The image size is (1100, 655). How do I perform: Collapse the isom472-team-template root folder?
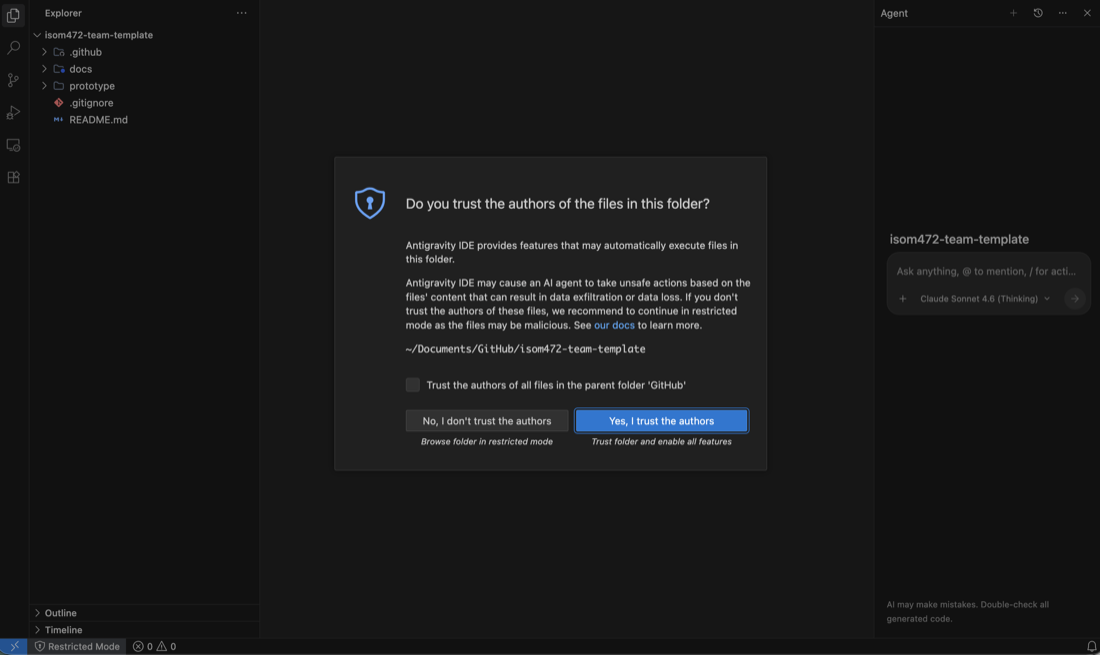click(37, 35)
